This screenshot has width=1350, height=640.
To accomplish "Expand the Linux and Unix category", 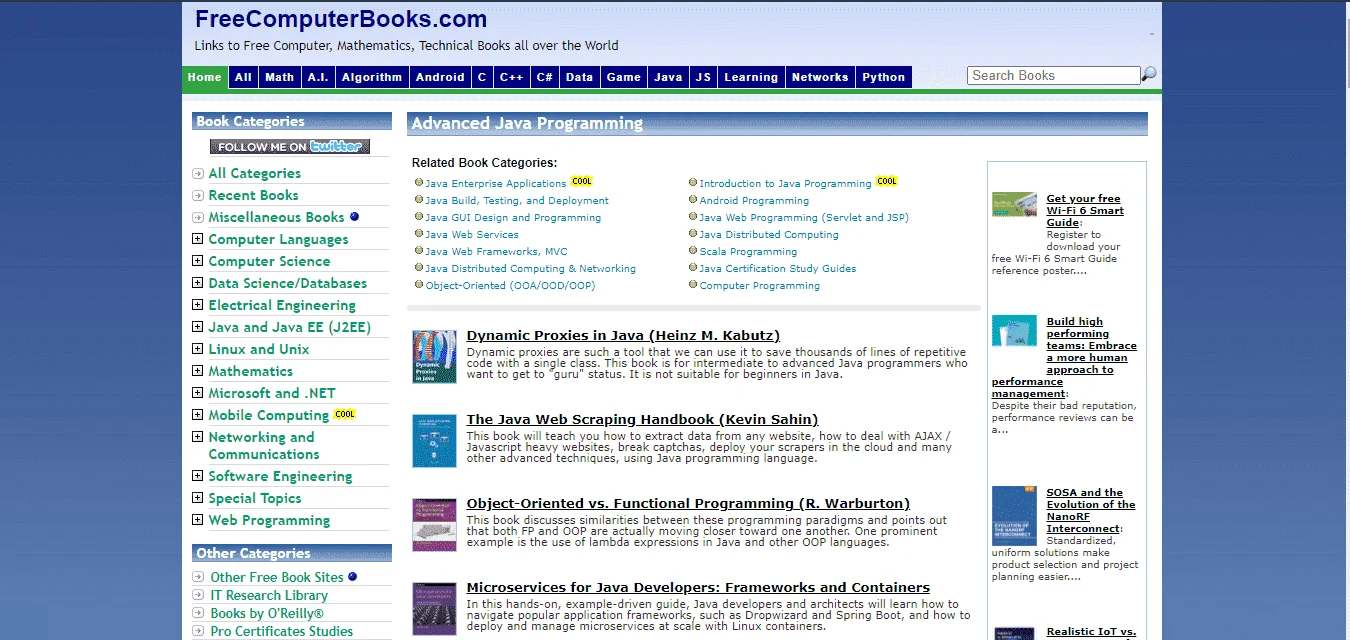I will click(x=198, y=349).
